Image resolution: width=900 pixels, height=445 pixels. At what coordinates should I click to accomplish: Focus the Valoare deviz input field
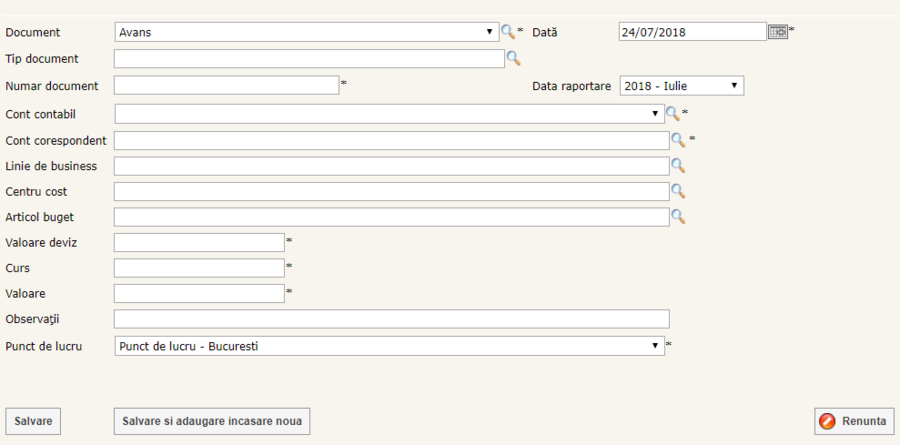coord(199,242)
